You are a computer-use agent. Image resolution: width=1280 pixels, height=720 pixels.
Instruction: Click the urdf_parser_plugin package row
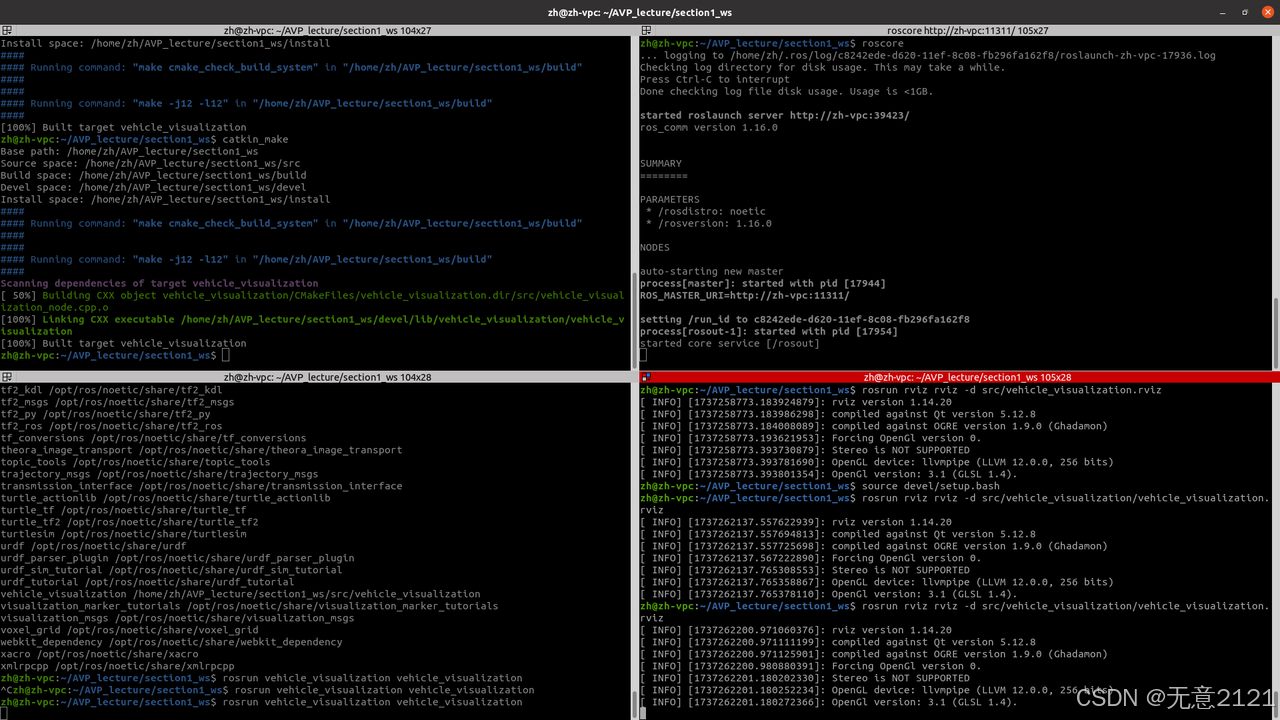[177, 558]
